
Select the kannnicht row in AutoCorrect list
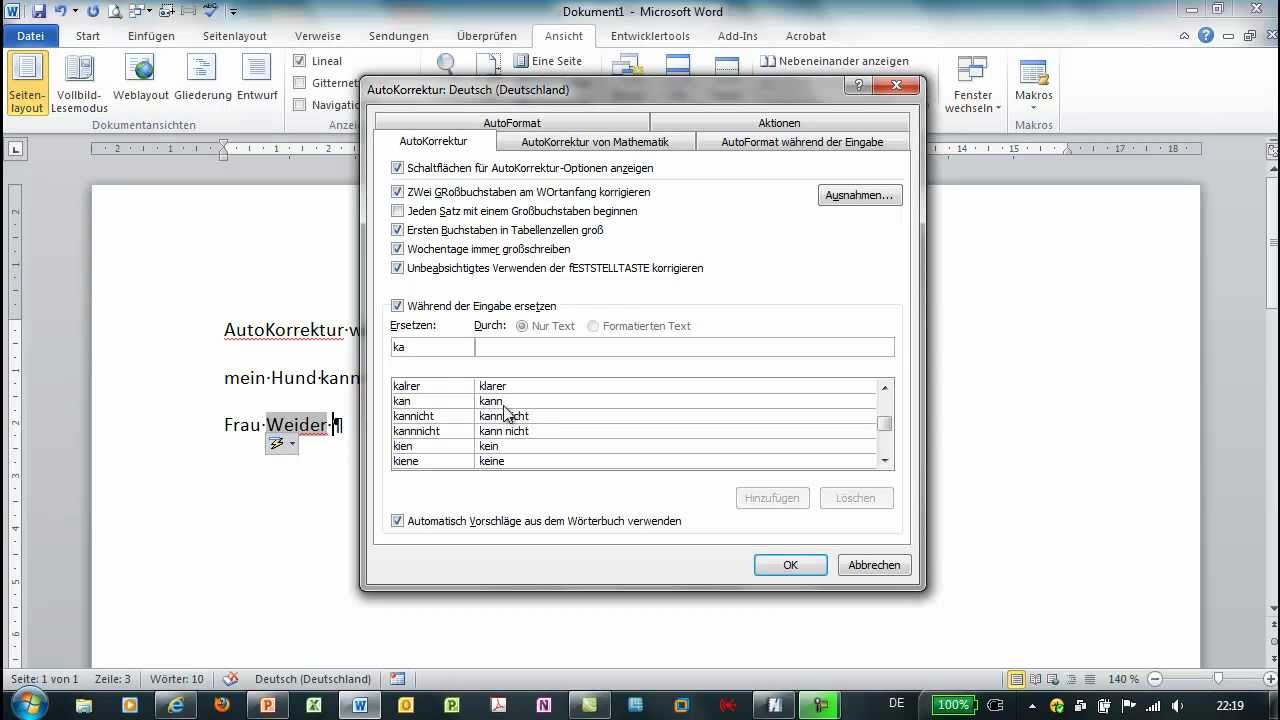point(634,431)
